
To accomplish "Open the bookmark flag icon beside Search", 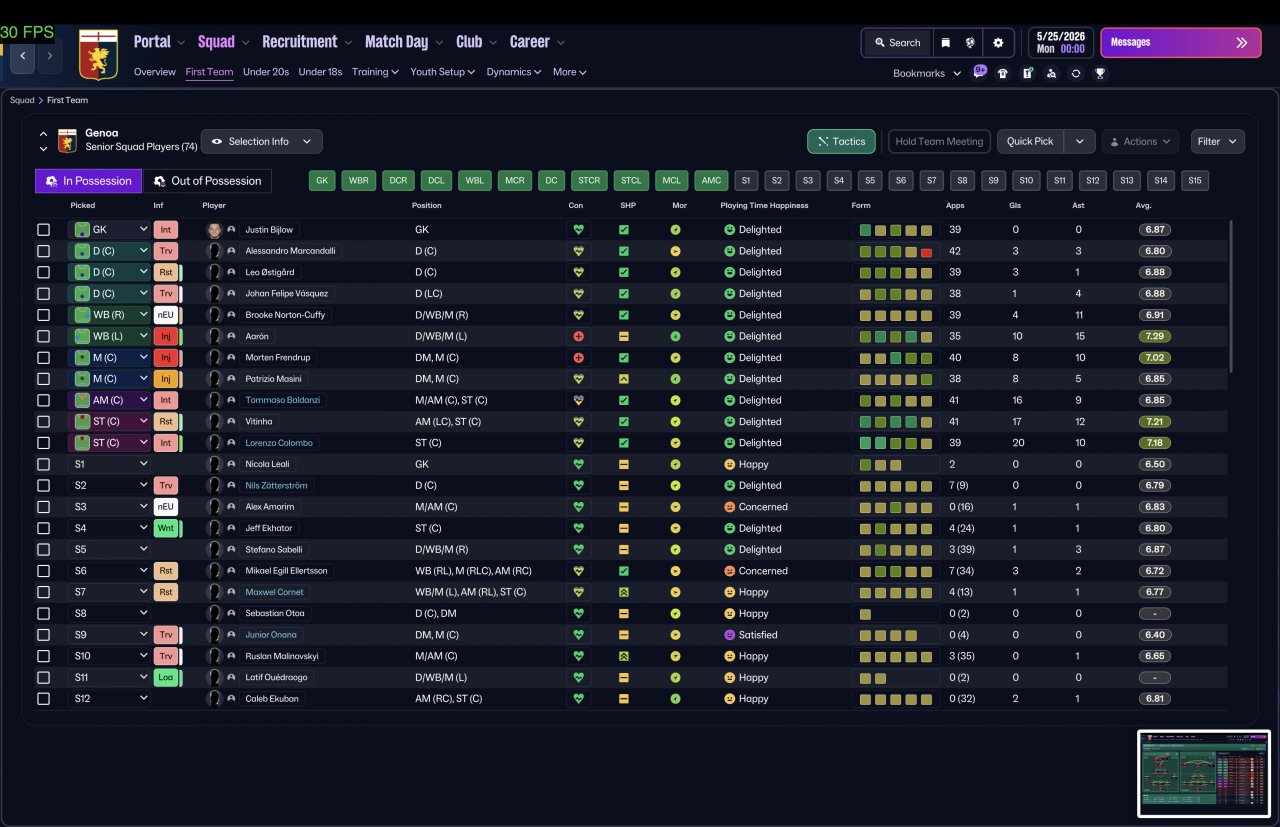I will pyautogui.click(x=945, y=43).
